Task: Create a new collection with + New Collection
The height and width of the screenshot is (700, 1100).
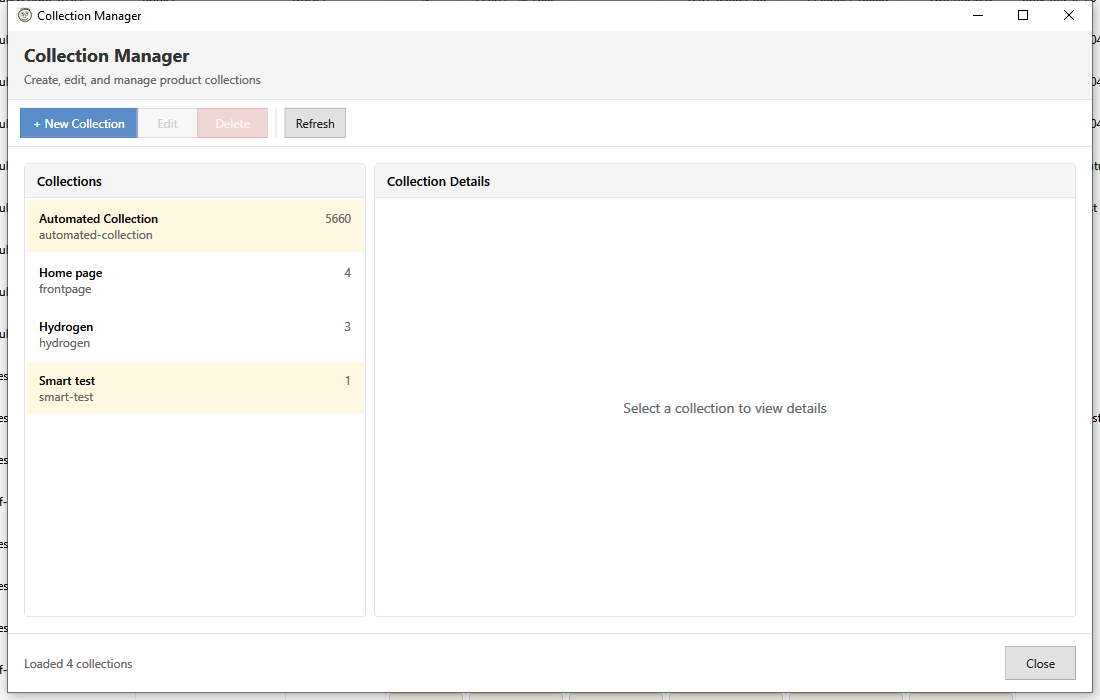Action: coord(79,124)
